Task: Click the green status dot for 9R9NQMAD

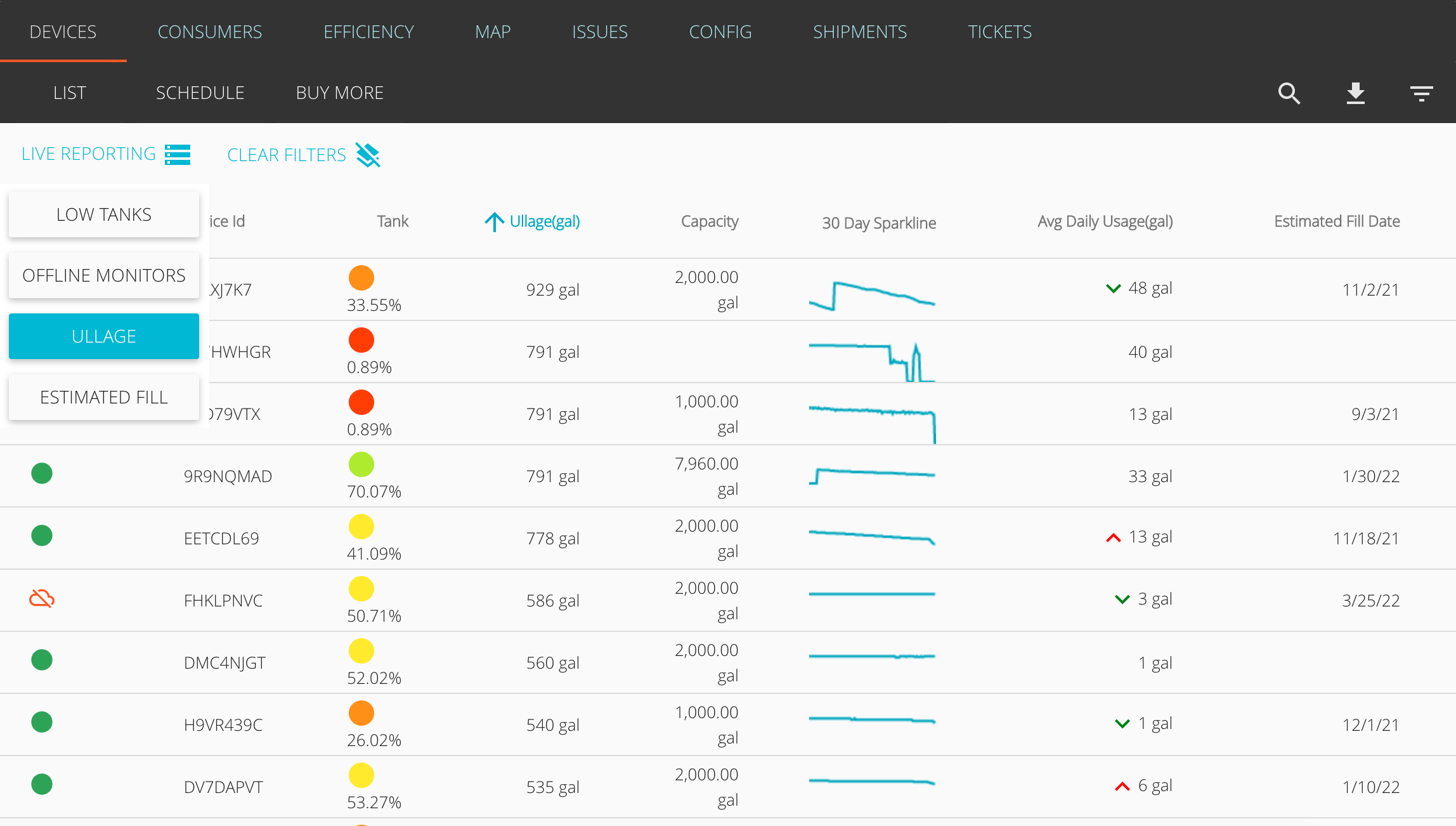Action: [42, 473]
